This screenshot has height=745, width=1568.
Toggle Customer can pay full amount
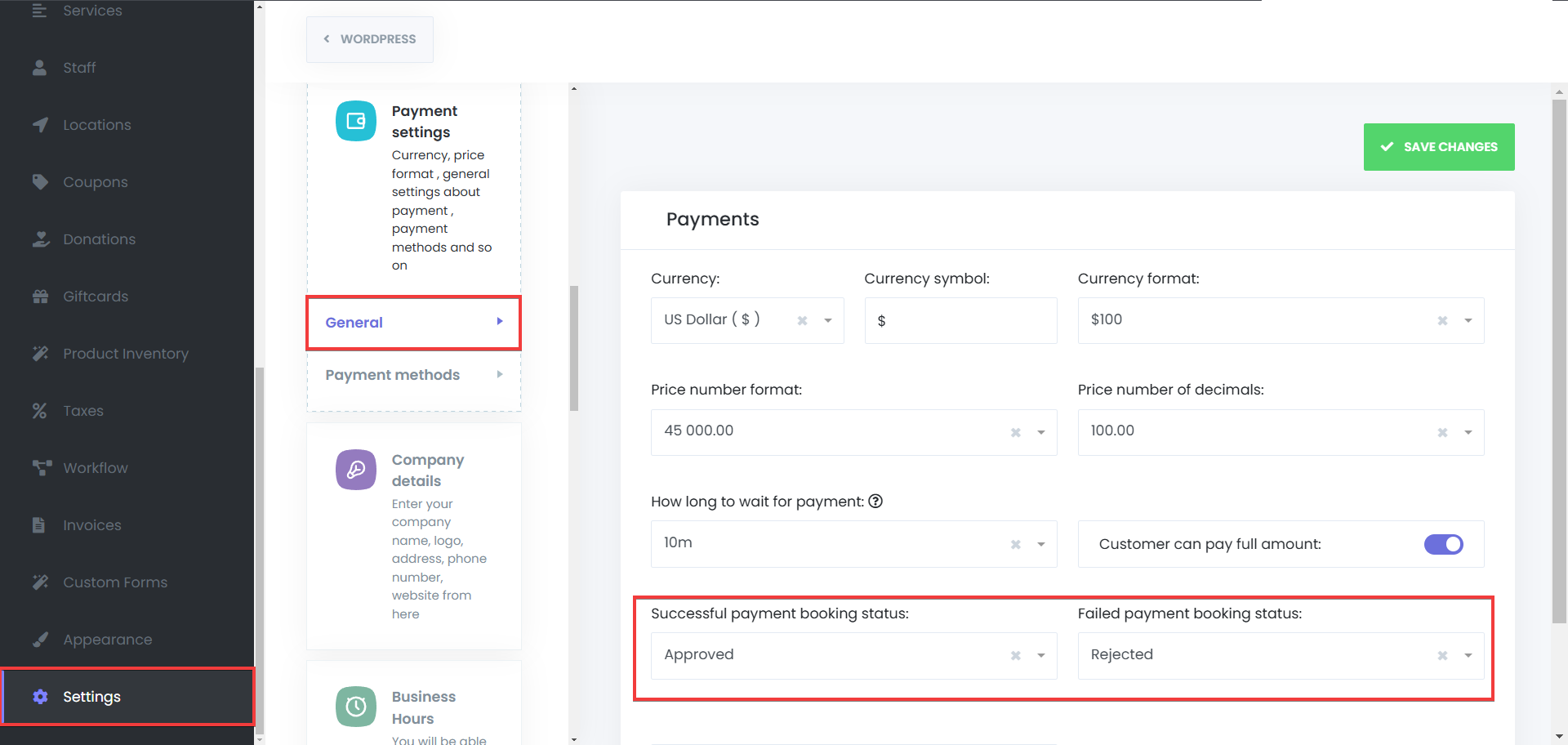coord(1443,544)
